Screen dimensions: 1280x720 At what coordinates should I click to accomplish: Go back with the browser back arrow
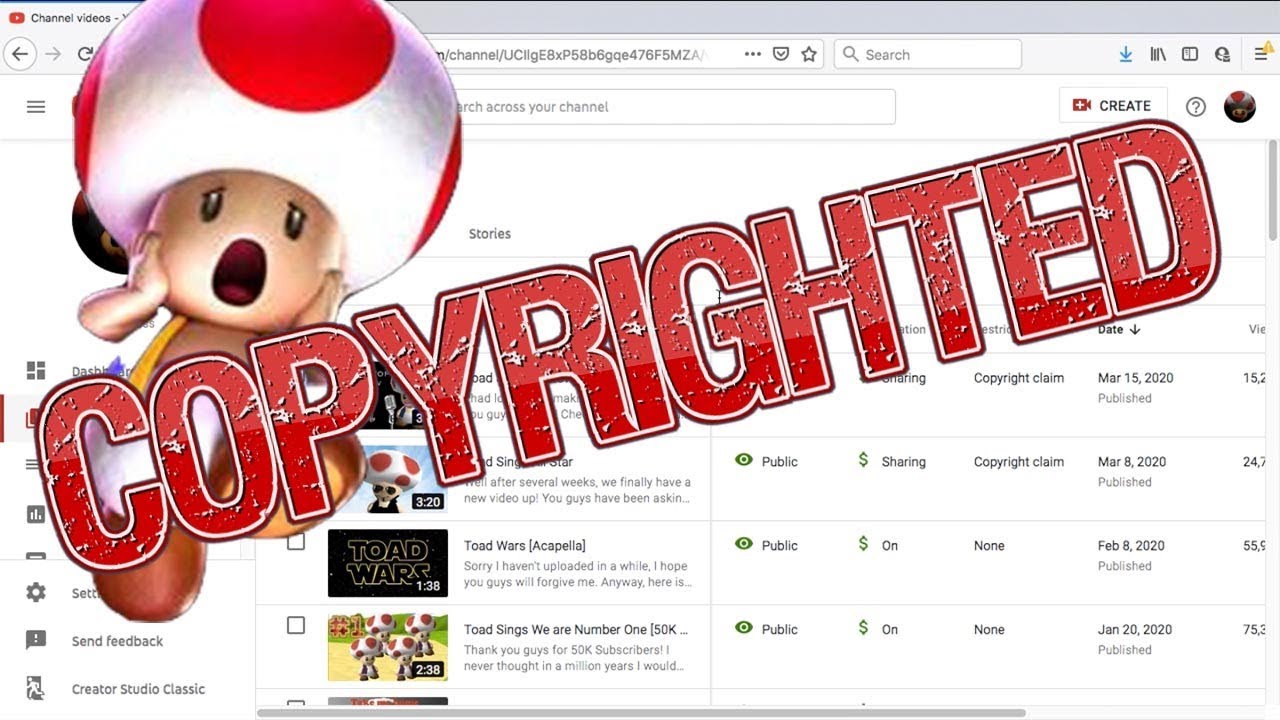20,54
